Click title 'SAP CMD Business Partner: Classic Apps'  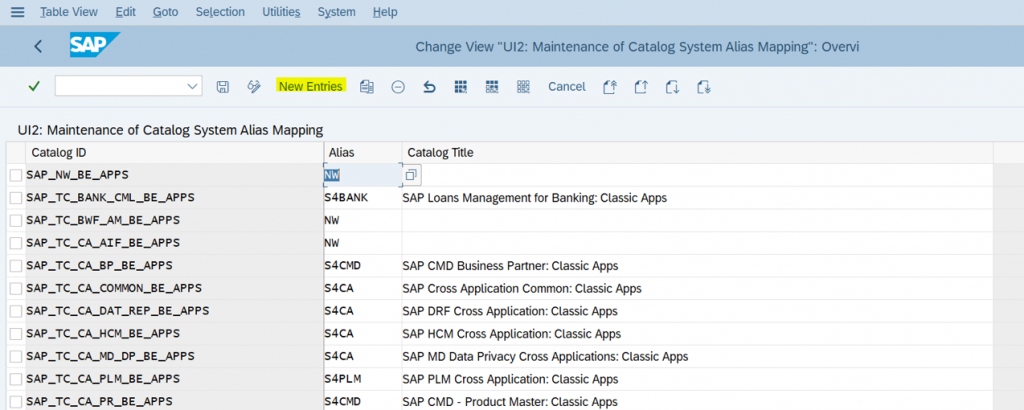[511, 266]
